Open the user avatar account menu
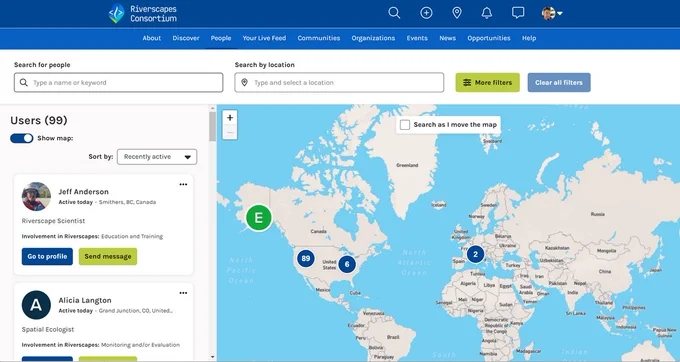 (552, 13)
